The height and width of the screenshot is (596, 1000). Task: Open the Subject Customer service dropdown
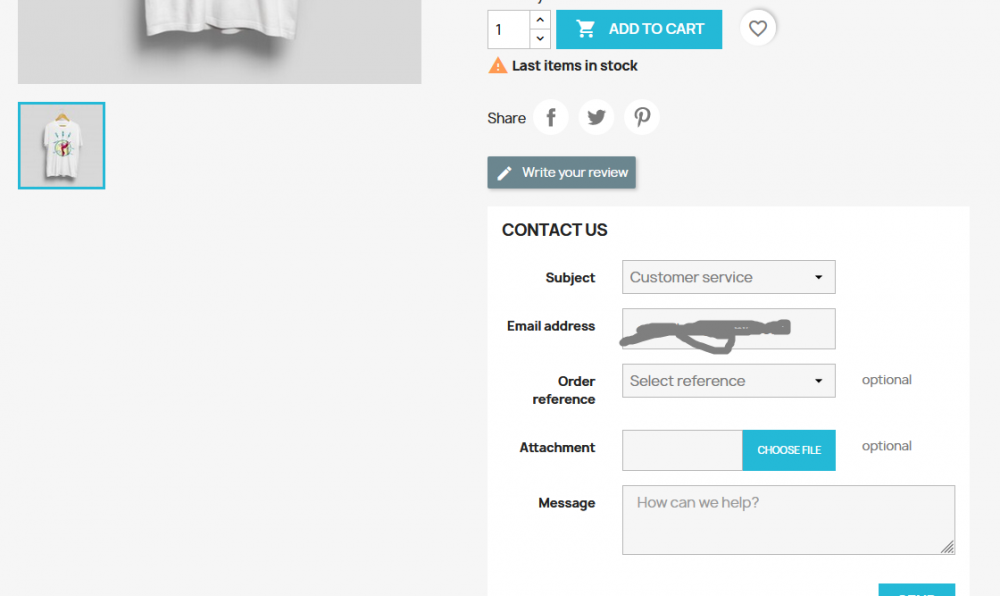[x=728, y=277]
